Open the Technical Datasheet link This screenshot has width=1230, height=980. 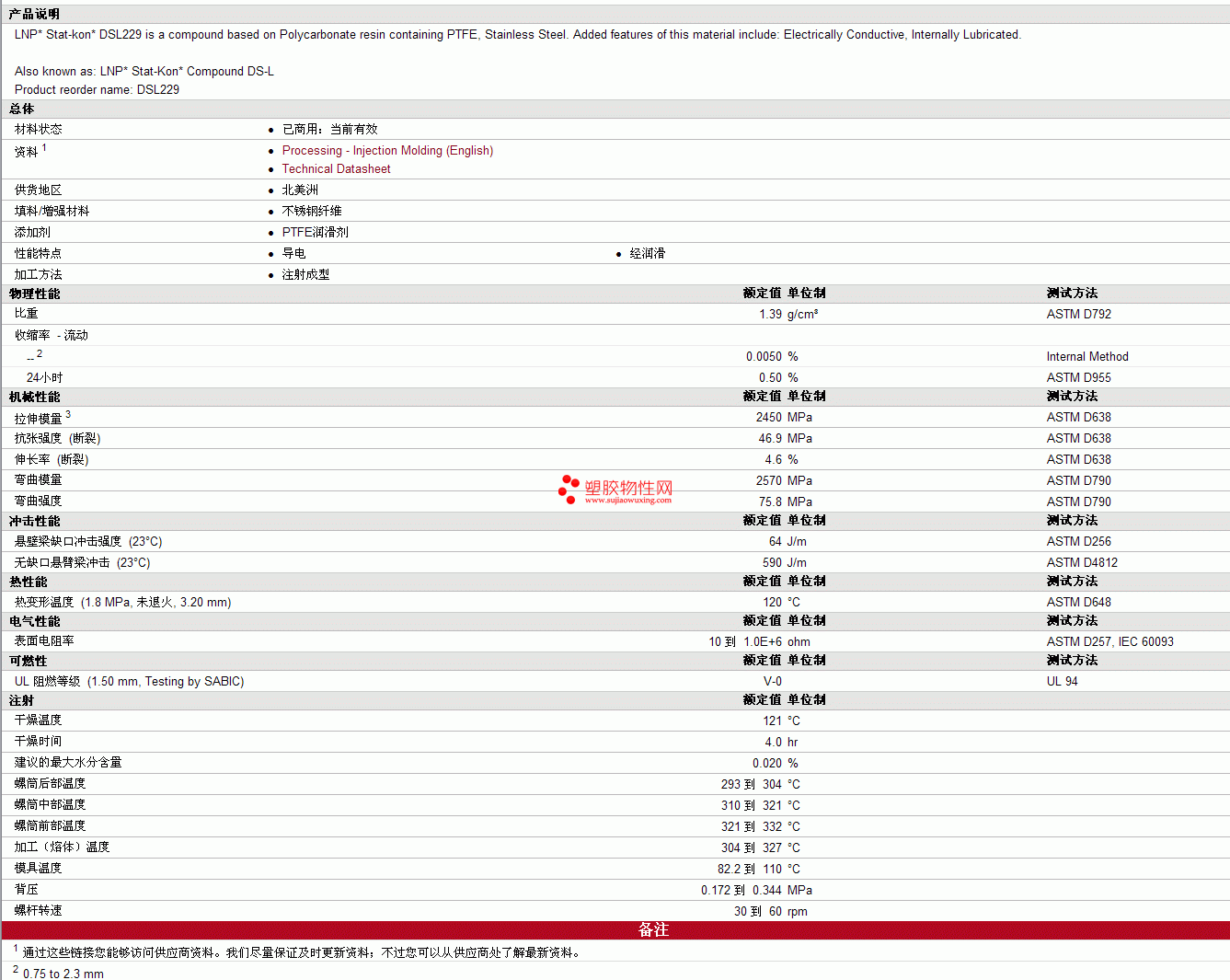(x=336, y=169)
